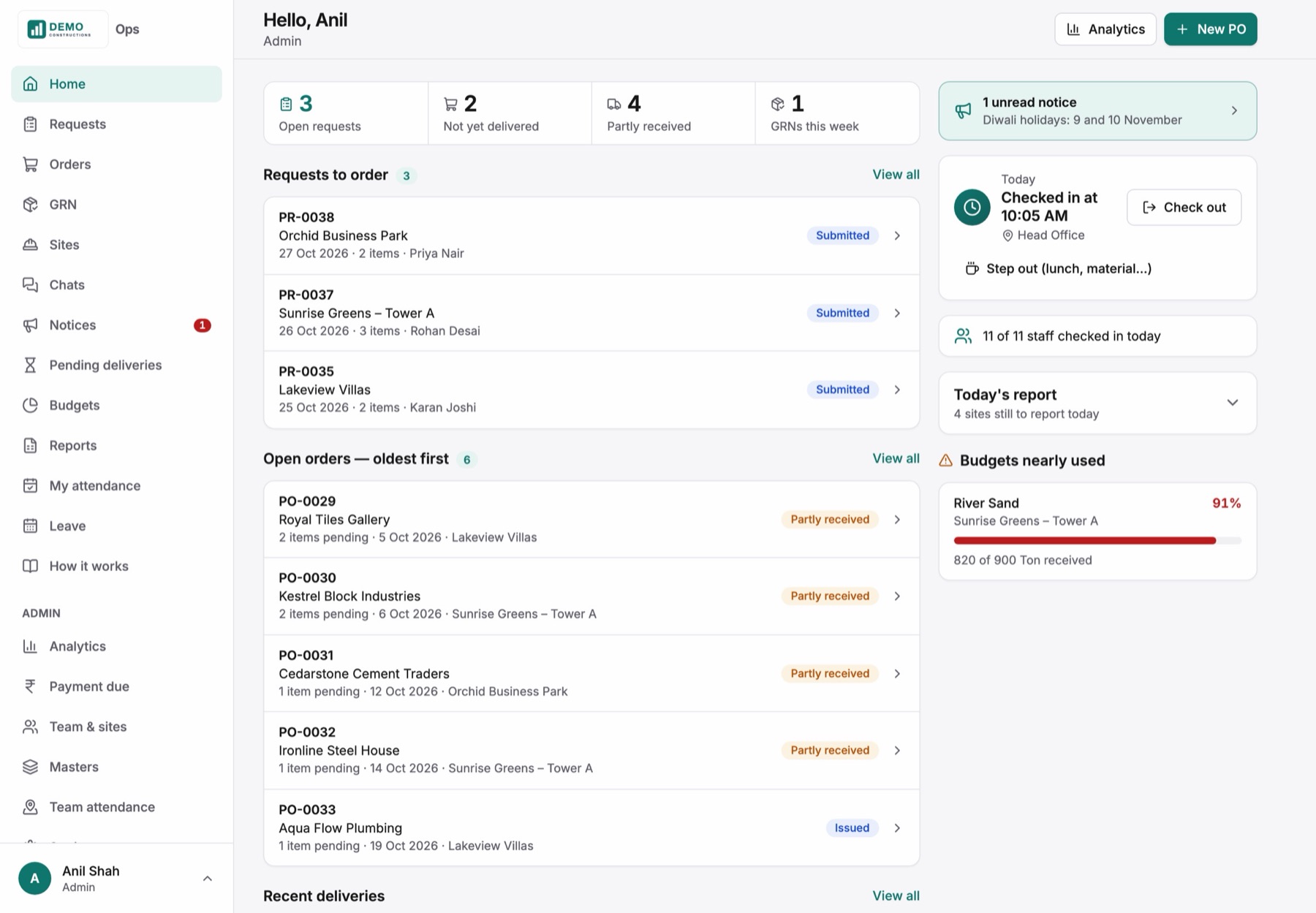The width and height of the screenshot is (1316, 913).
Task: Click the DEMO Constructions logo
Action: tap(63, 29)
